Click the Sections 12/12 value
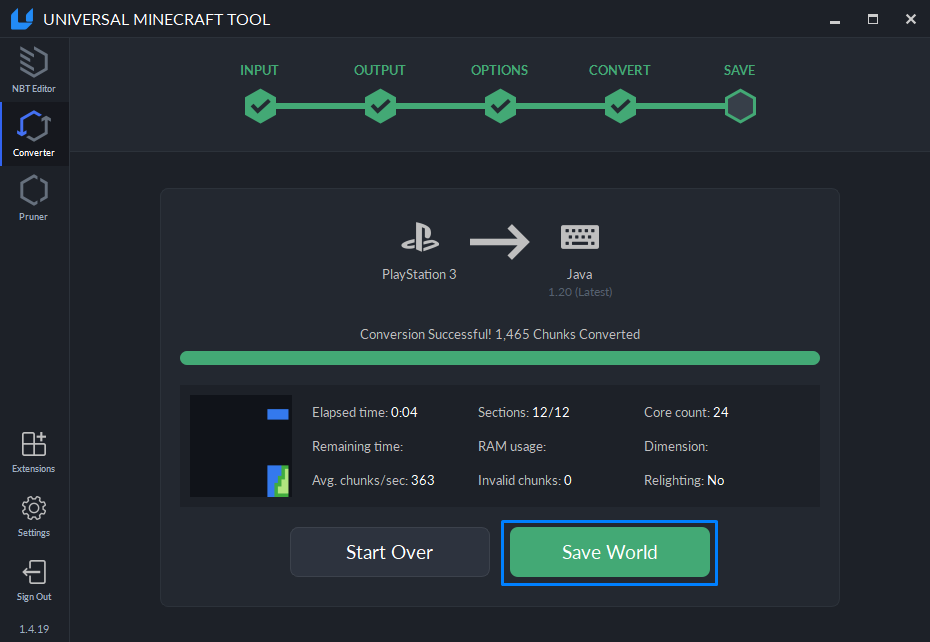The image size is (930, 642). point(550,412)
